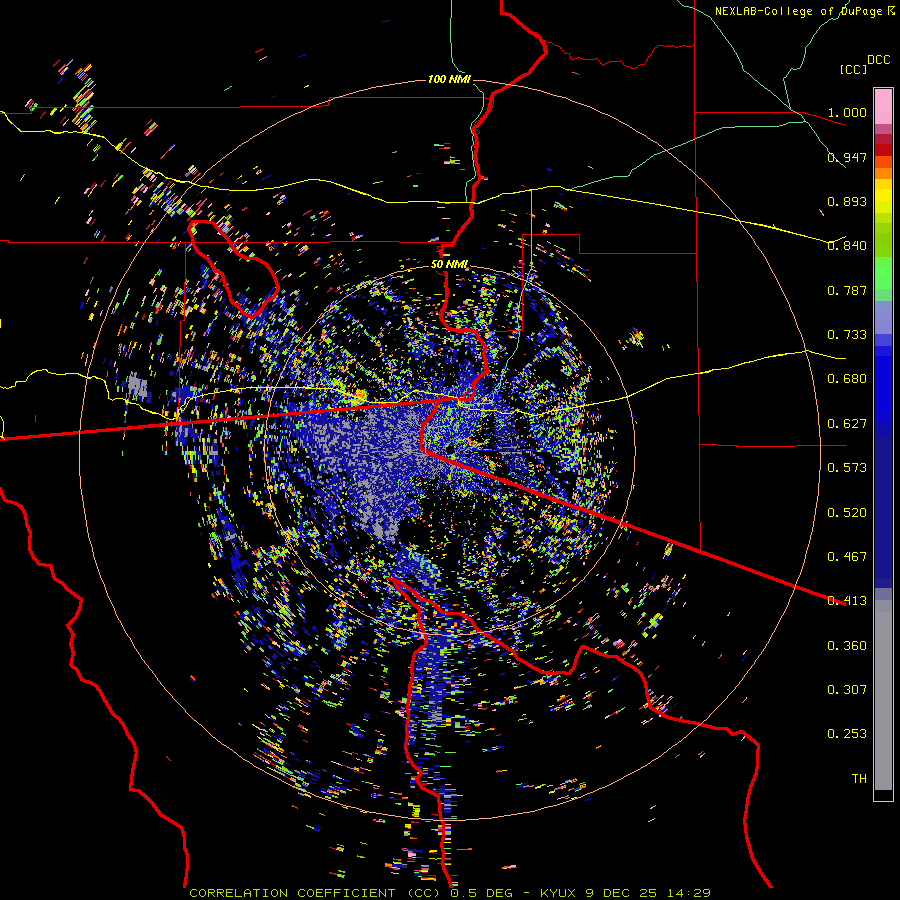Select the 0.840 scale value
900x900 pixels.
(847, 246)
